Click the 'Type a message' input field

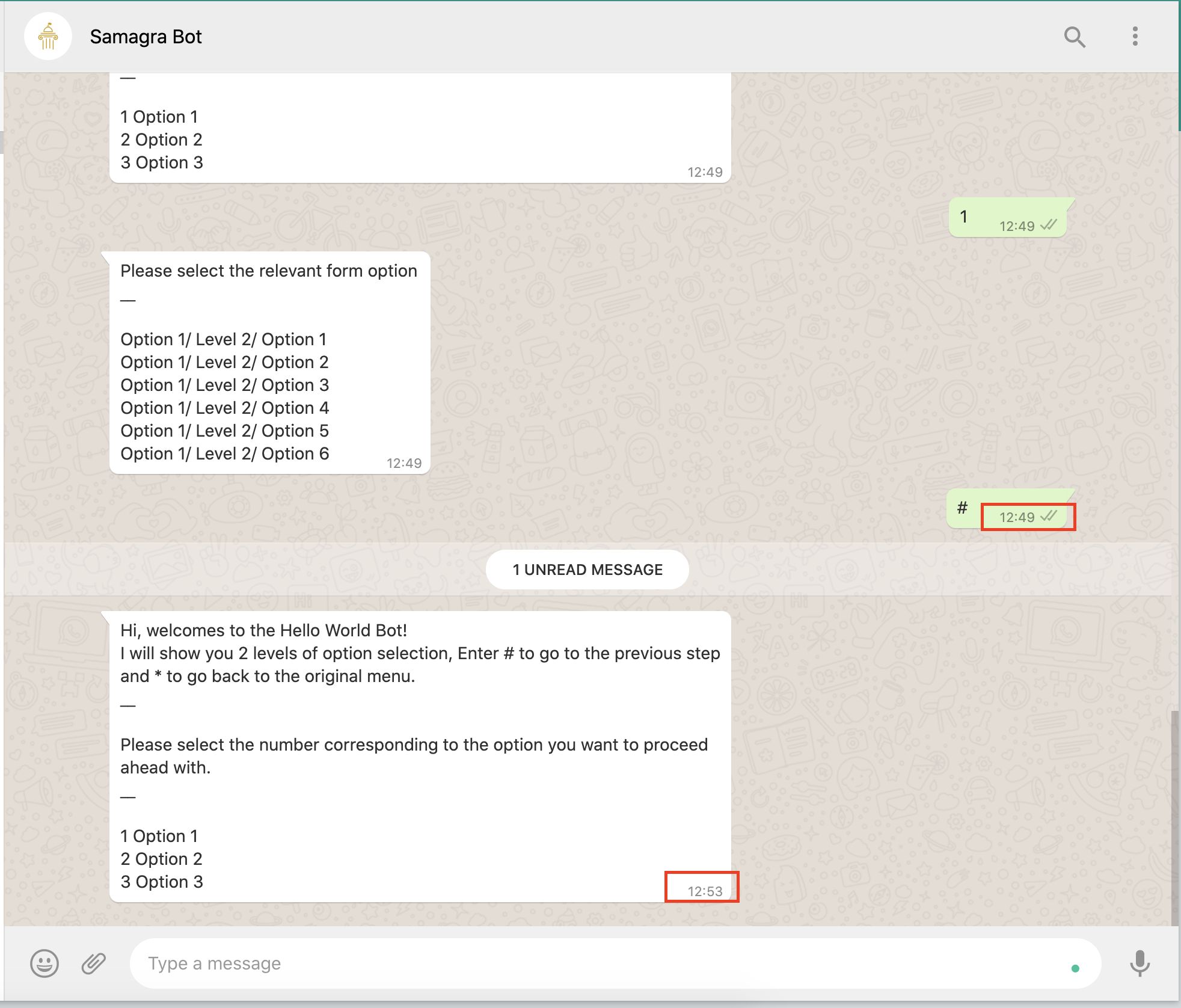[421, 963]
